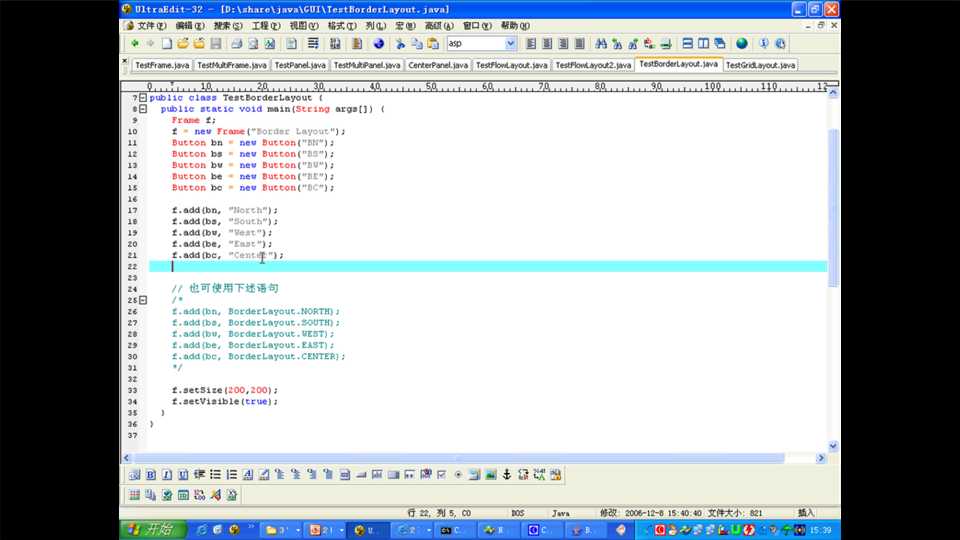Viewport: 960px width, 540px height.
Task: Close the file tab bar with the X
Action: (125, 61)
